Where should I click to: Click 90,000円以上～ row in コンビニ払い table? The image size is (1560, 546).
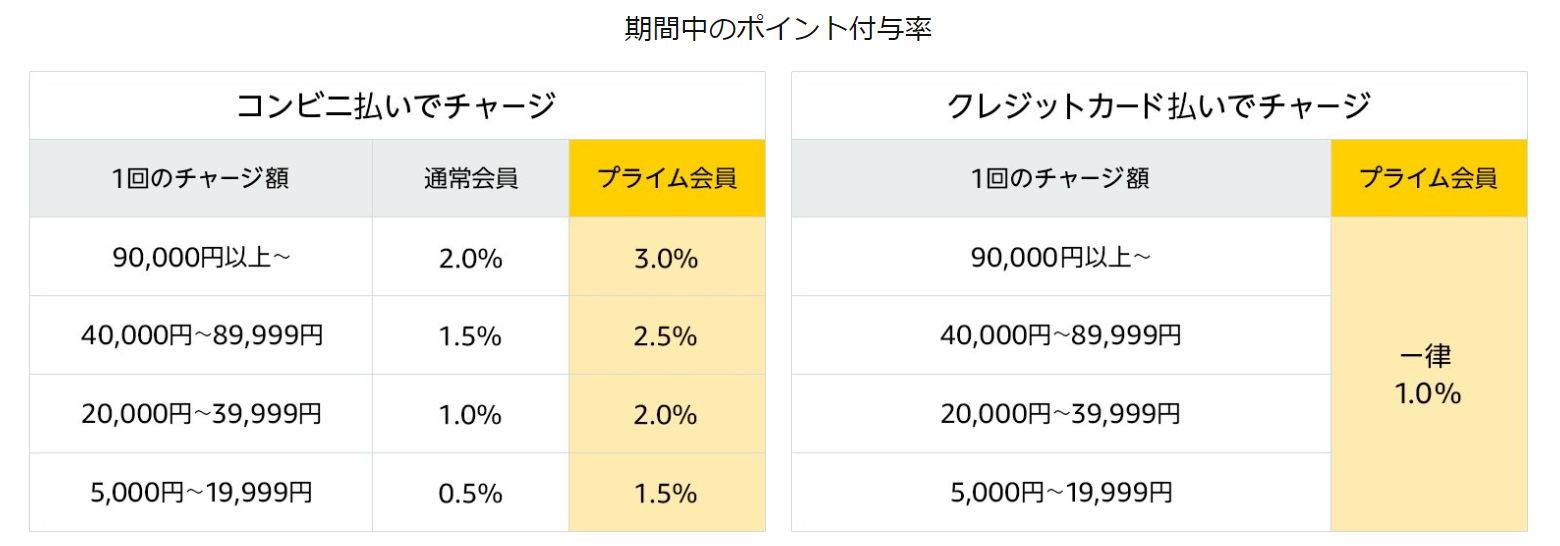(x=200, y=258)
